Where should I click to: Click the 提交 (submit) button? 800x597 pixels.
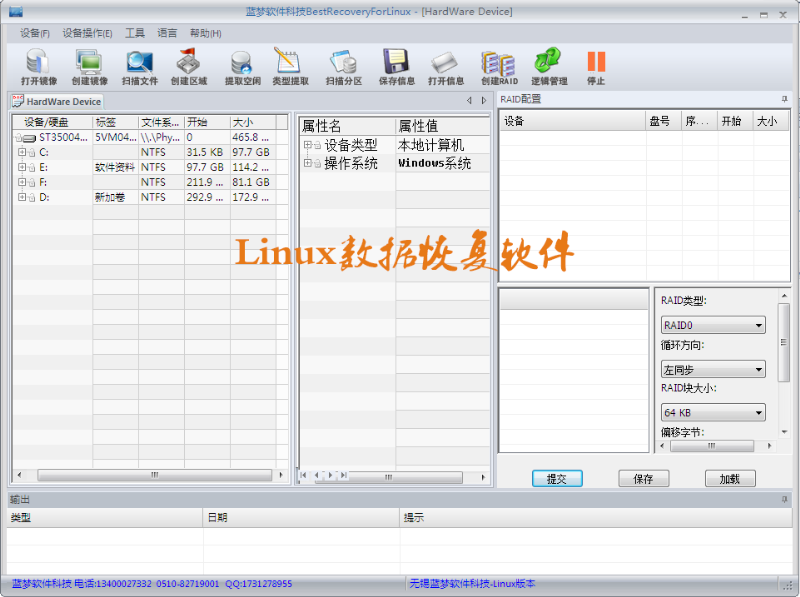pos(557,479)
